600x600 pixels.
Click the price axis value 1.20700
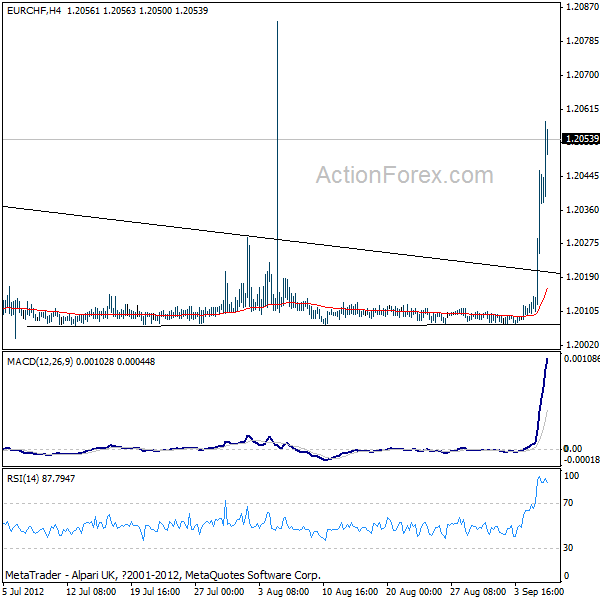582,75
